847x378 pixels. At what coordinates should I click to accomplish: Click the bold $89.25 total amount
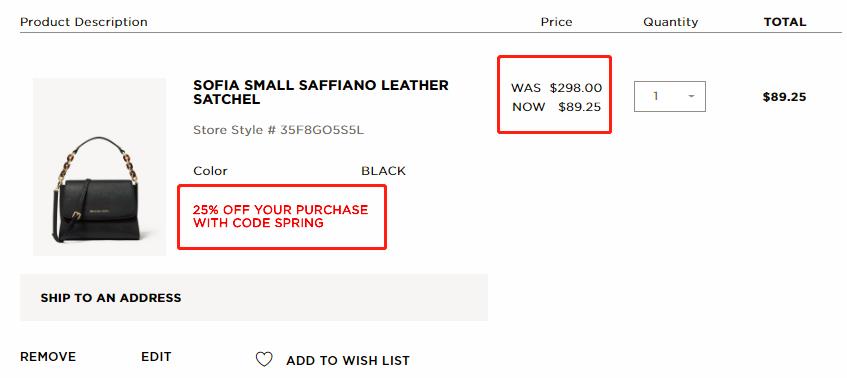click(784, 97)
